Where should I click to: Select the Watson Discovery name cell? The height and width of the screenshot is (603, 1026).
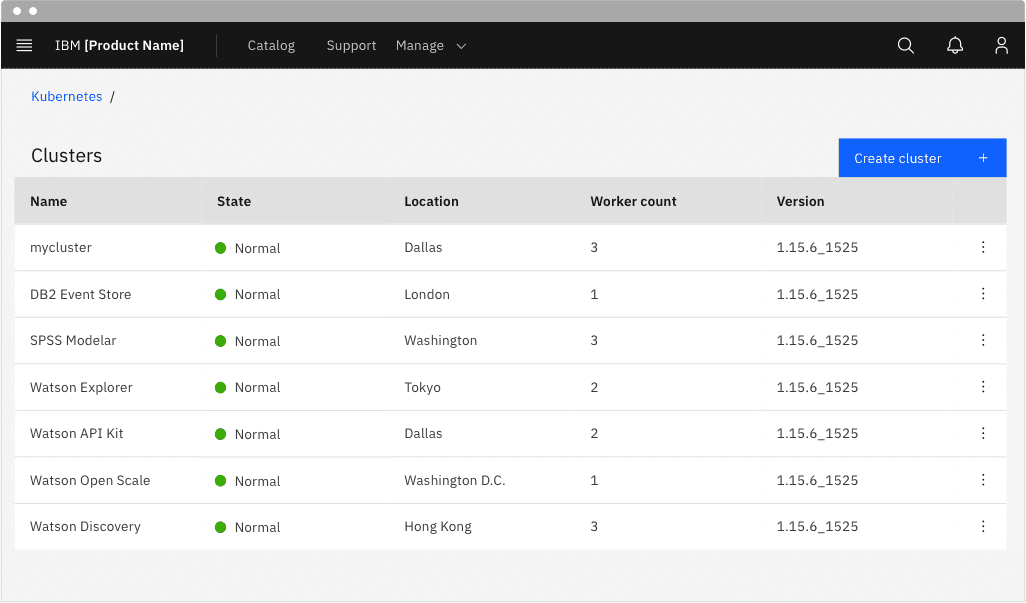(x=85, y=526)
